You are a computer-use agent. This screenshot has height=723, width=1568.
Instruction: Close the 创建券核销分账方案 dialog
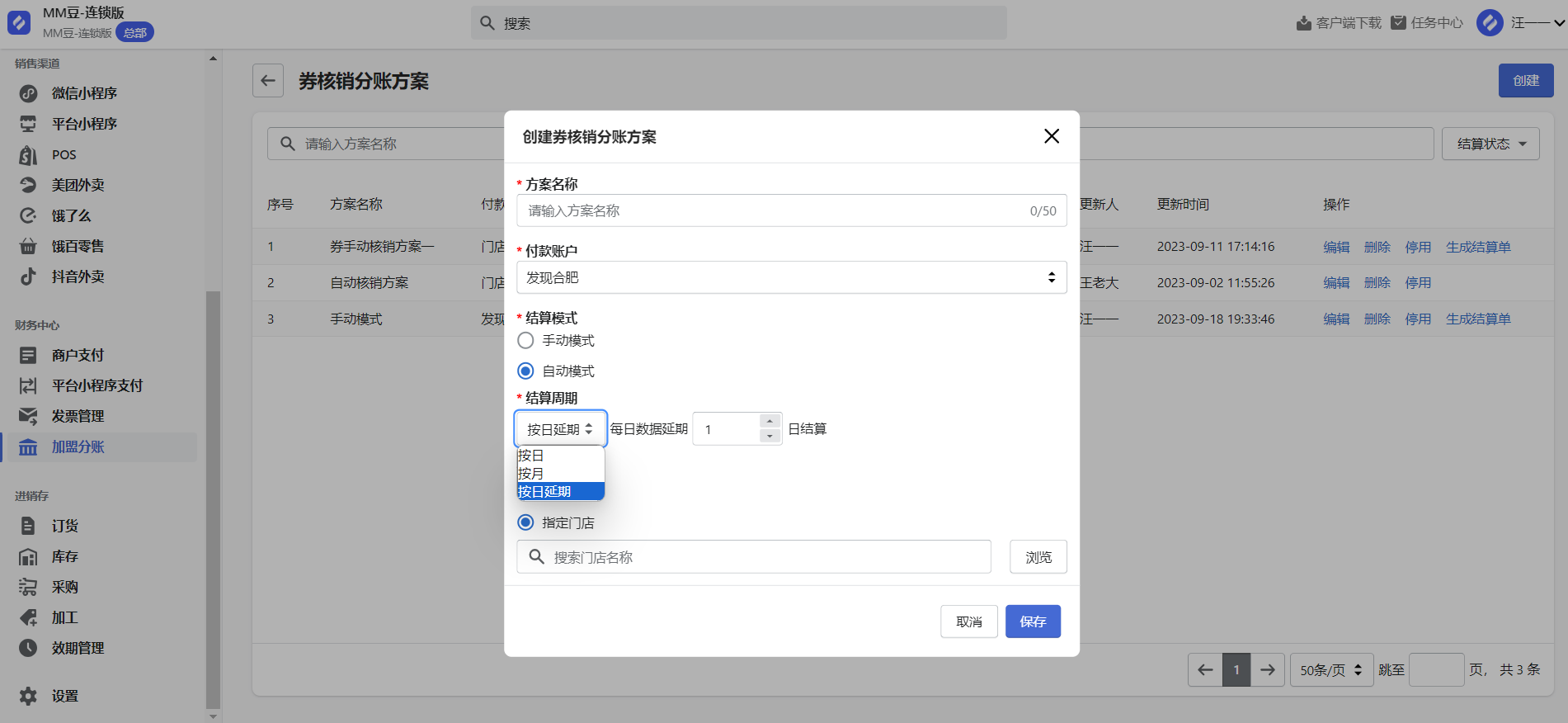(x=1052, y=136)
